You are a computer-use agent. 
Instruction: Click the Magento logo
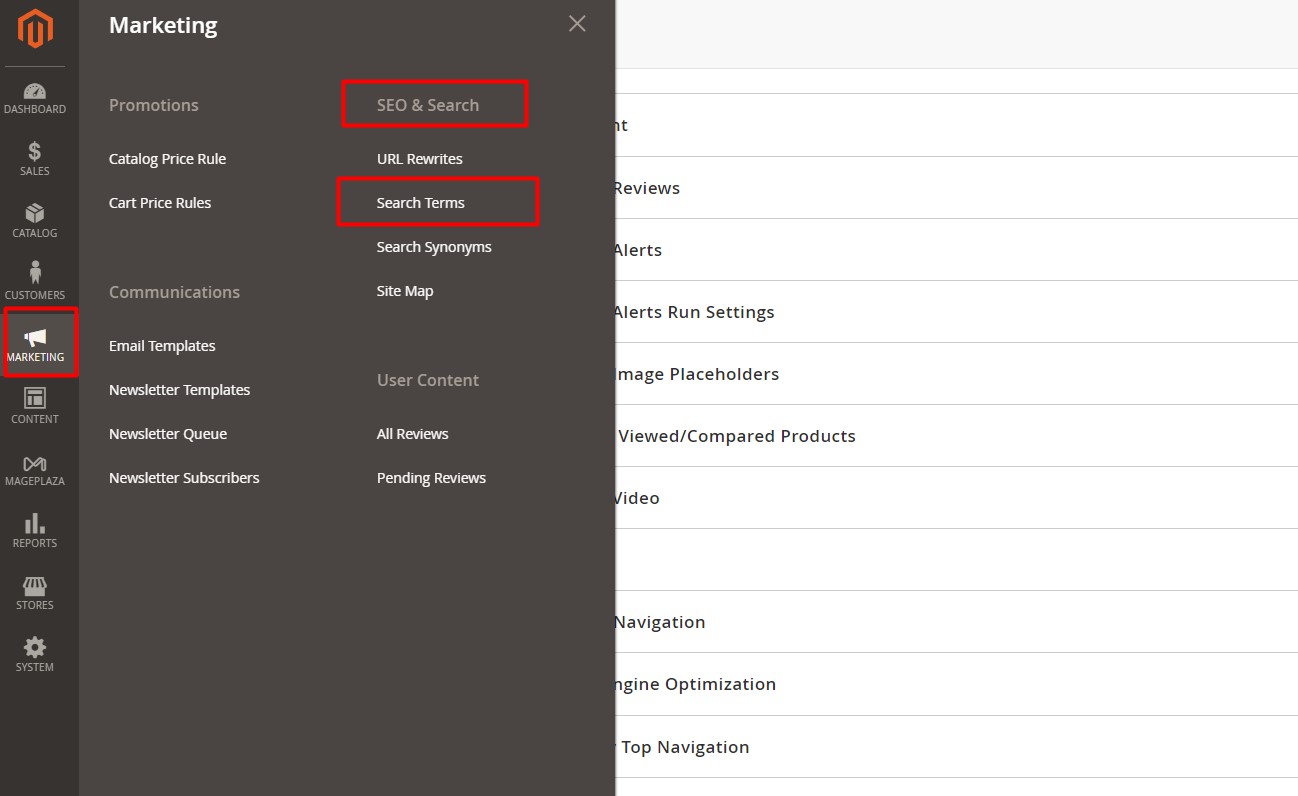(x=35, y=30)
